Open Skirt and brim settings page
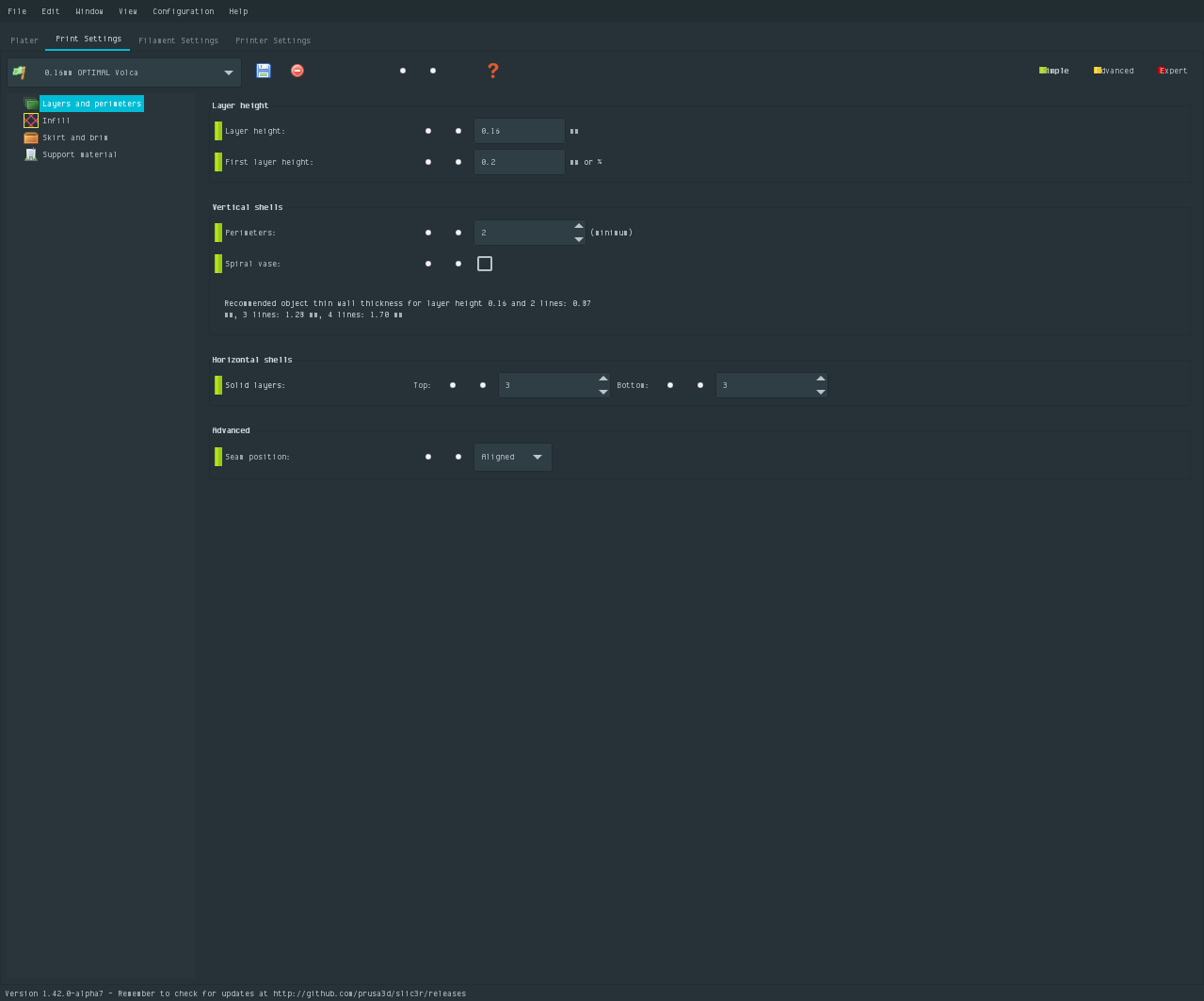The height and width of the screenshot is (1001, 1204). (75, 137)
